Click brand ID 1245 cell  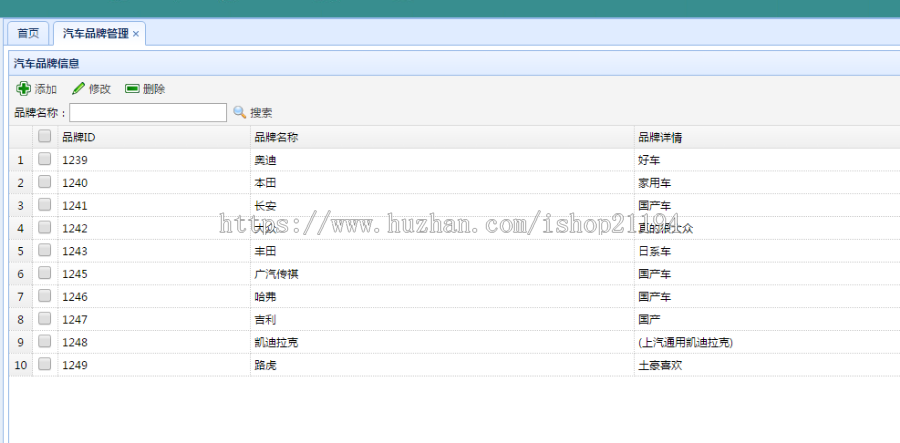tap(154, 274)
